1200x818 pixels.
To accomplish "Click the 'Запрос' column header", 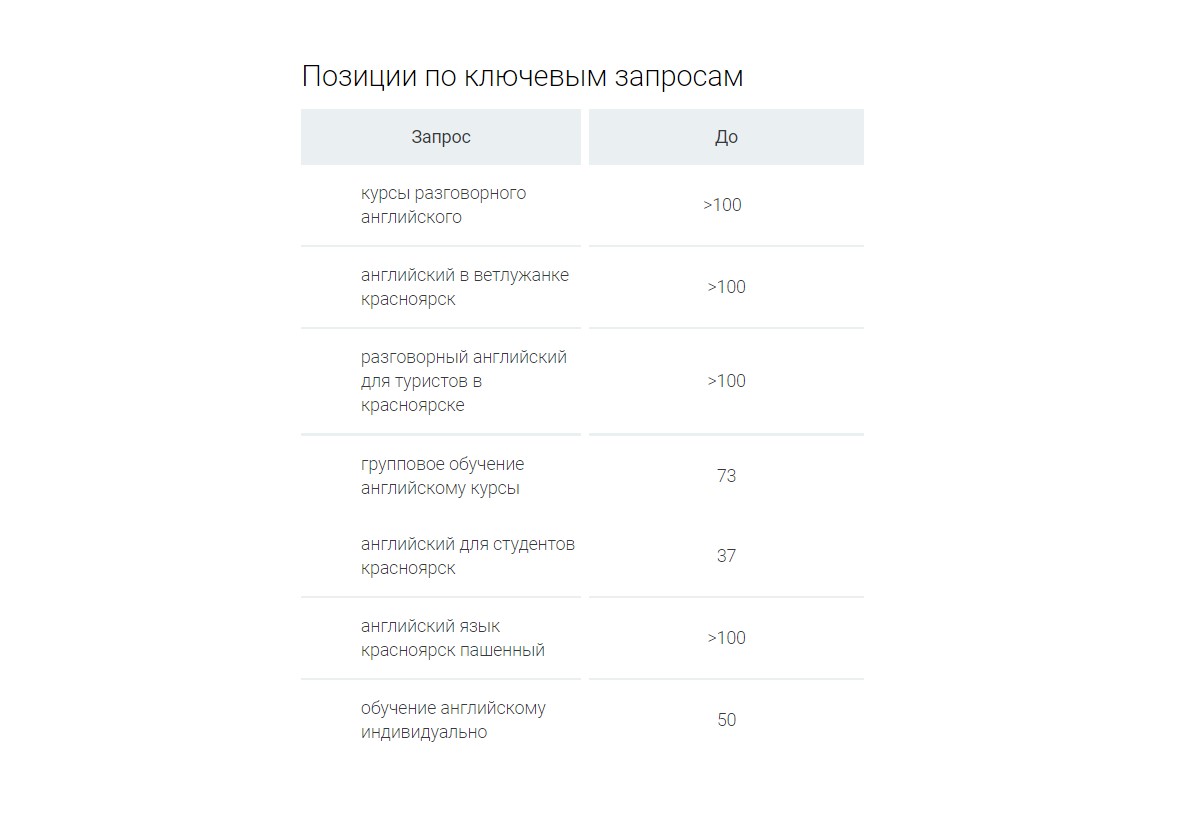I will click(x=441, y=137).
